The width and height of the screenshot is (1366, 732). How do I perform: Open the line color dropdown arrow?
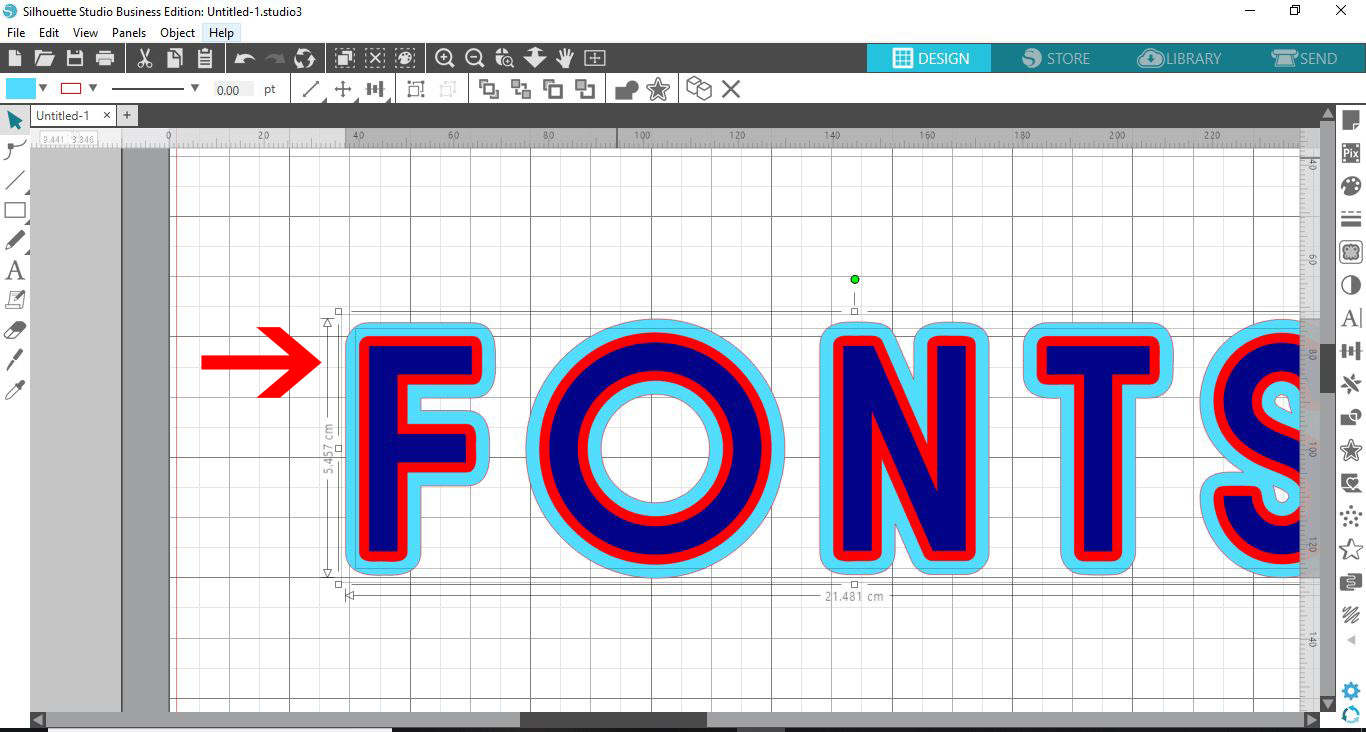coord(93,88)
